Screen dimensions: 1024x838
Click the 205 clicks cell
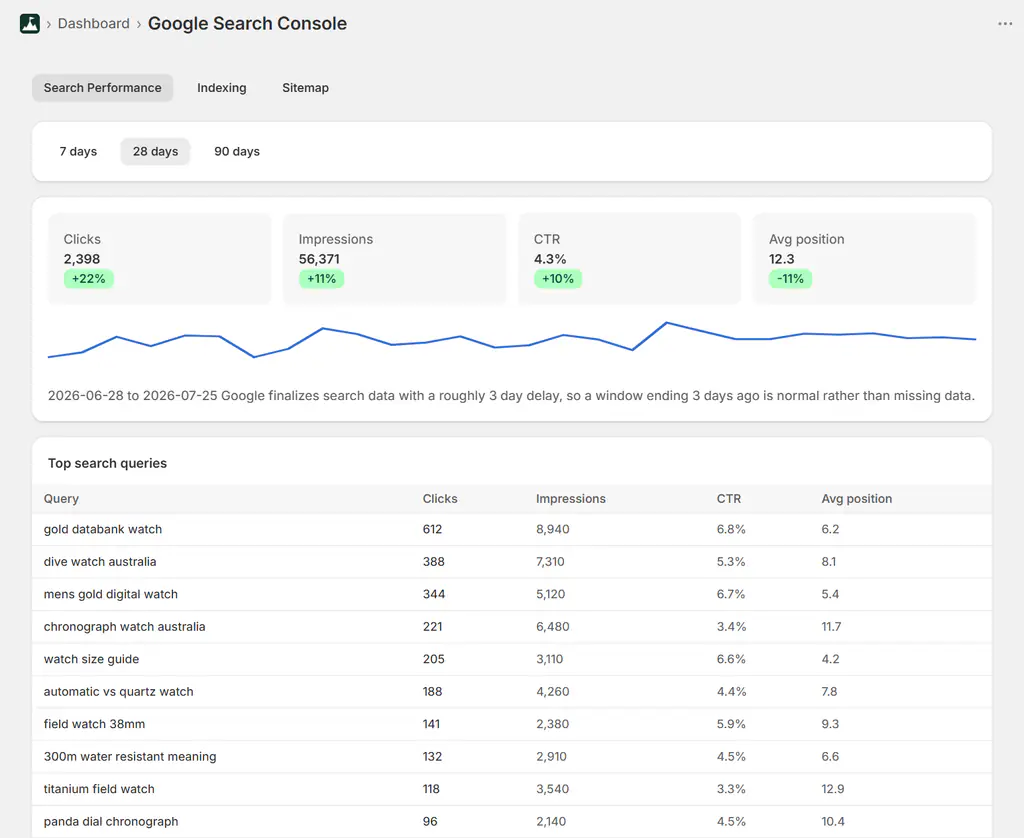(x=434, y=659)
